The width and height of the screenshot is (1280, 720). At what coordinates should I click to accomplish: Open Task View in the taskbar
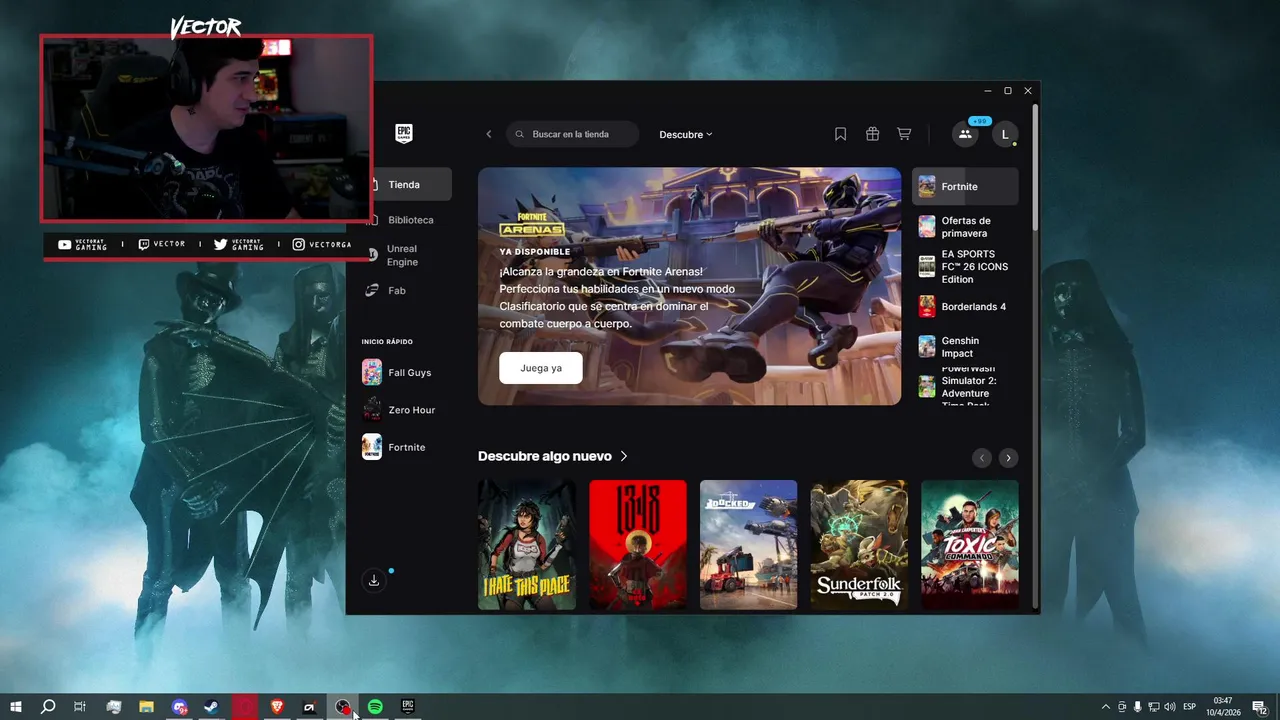[x=80, y=707]
